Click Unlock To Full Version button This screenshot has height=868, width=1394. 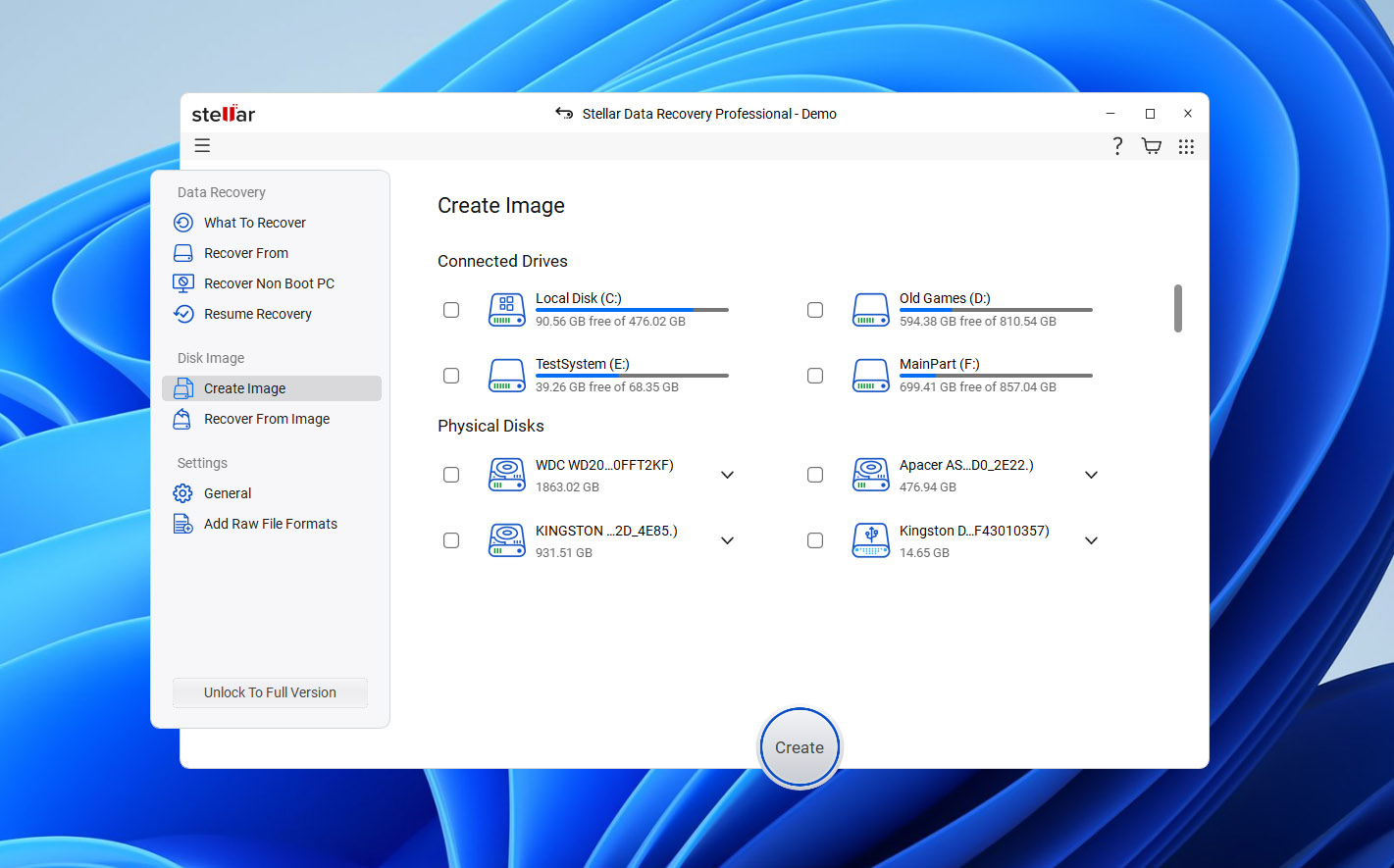pyautogui.click(x=270, y=692)
